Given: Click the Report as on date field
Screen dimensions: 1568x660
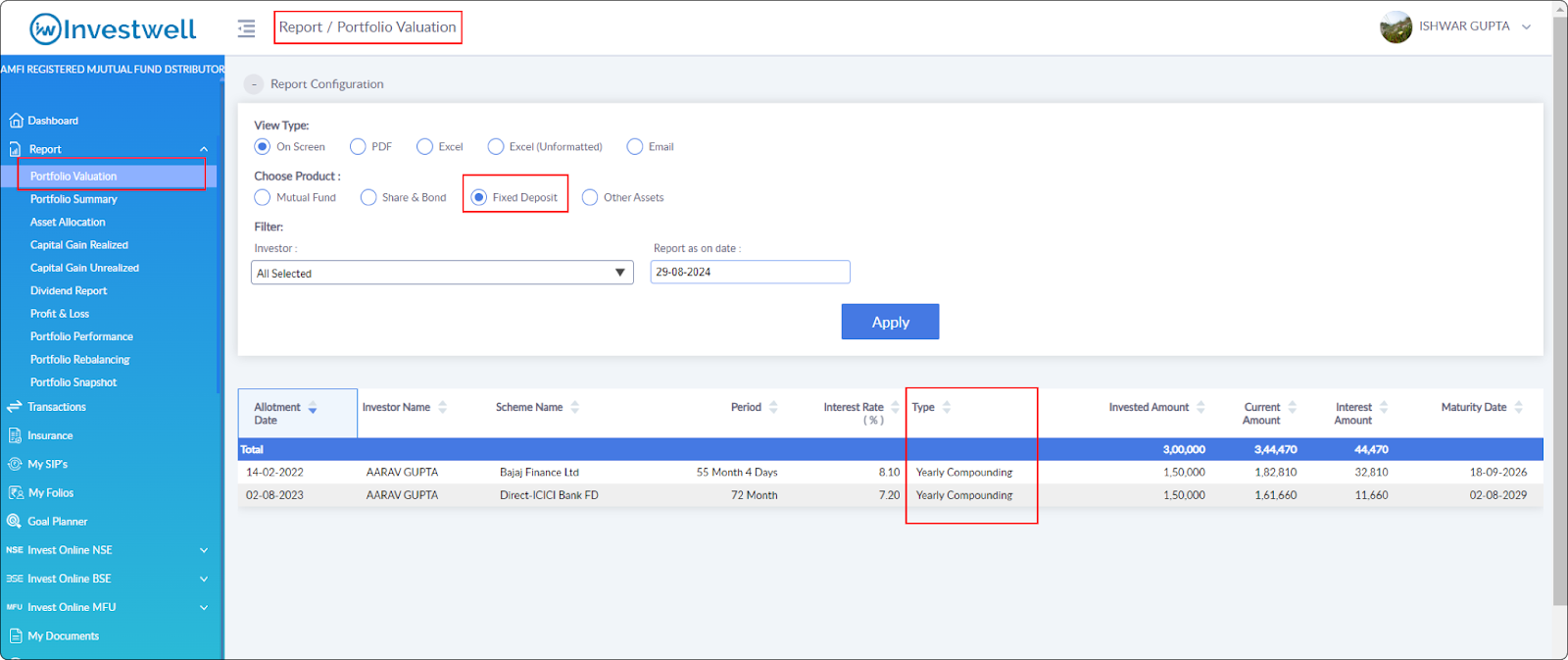Looking at the screenshot, I should point(750,272).
